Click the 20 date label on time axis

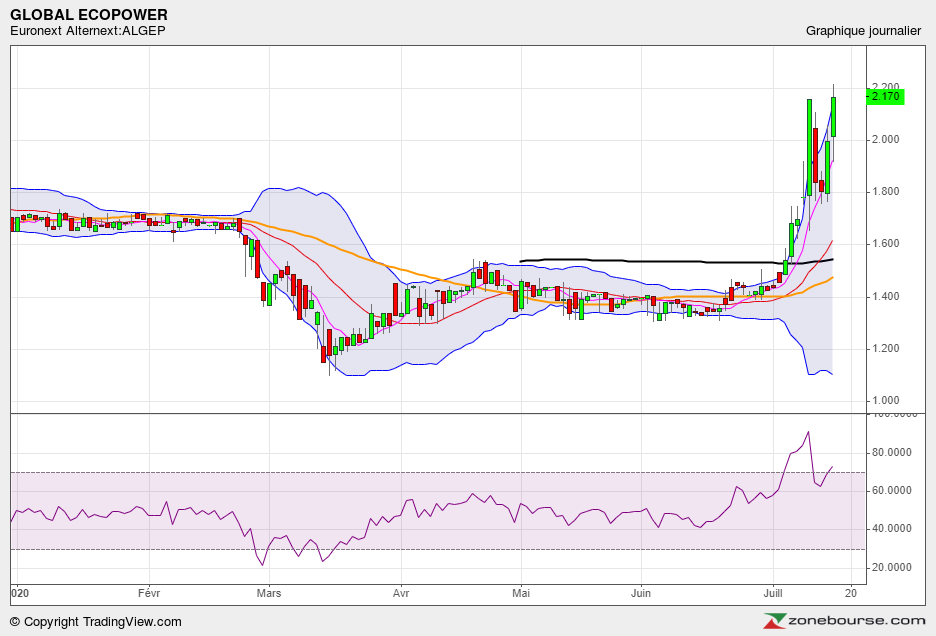coord(851,593)
